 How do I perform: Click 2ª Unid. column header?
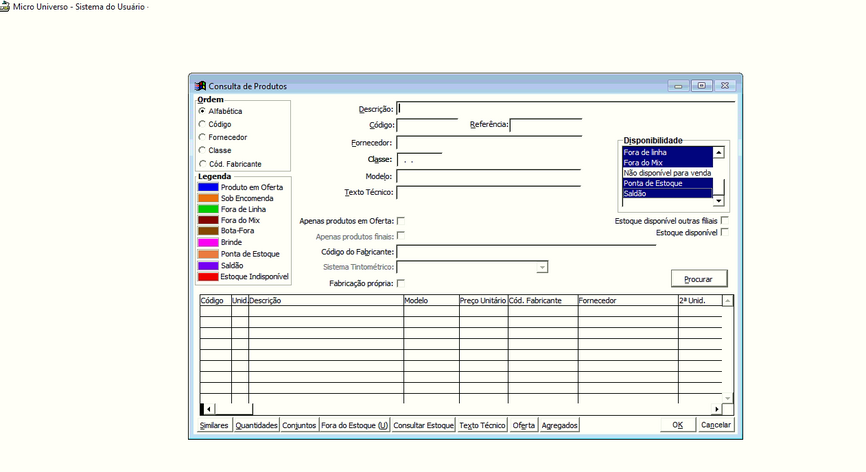[x=700, y=300]
